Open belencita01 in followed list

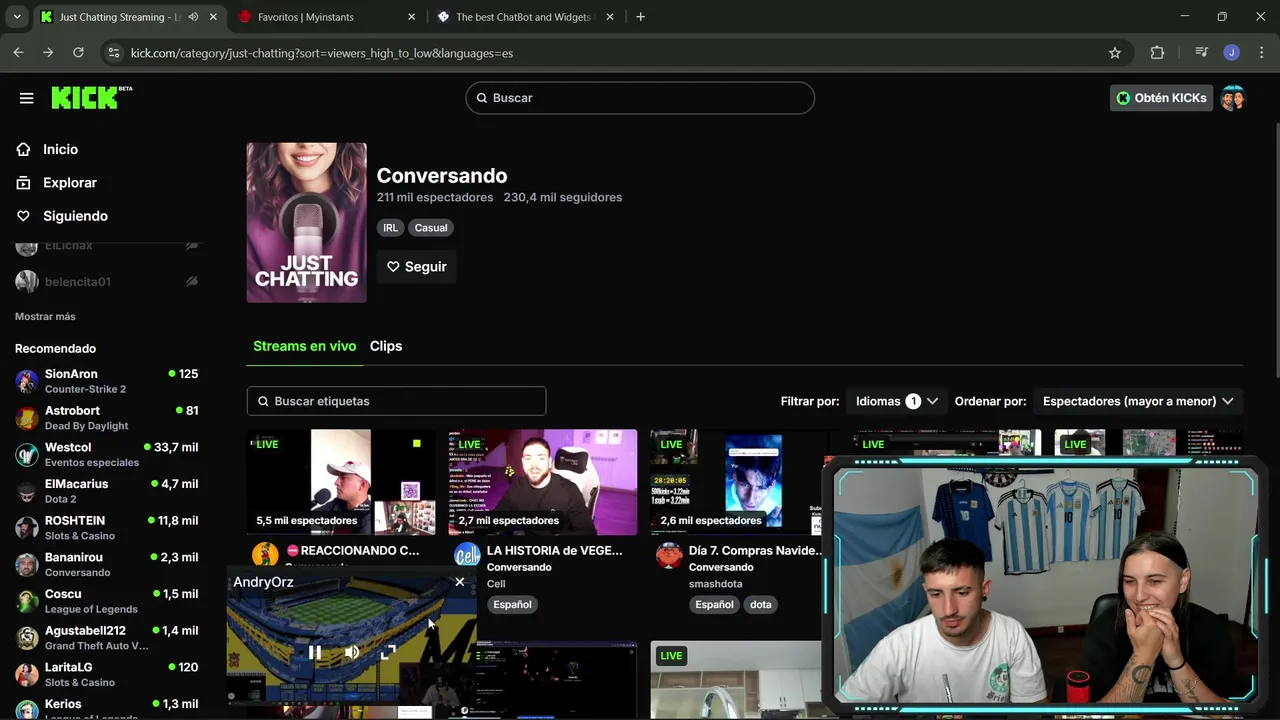click(107, 282)
